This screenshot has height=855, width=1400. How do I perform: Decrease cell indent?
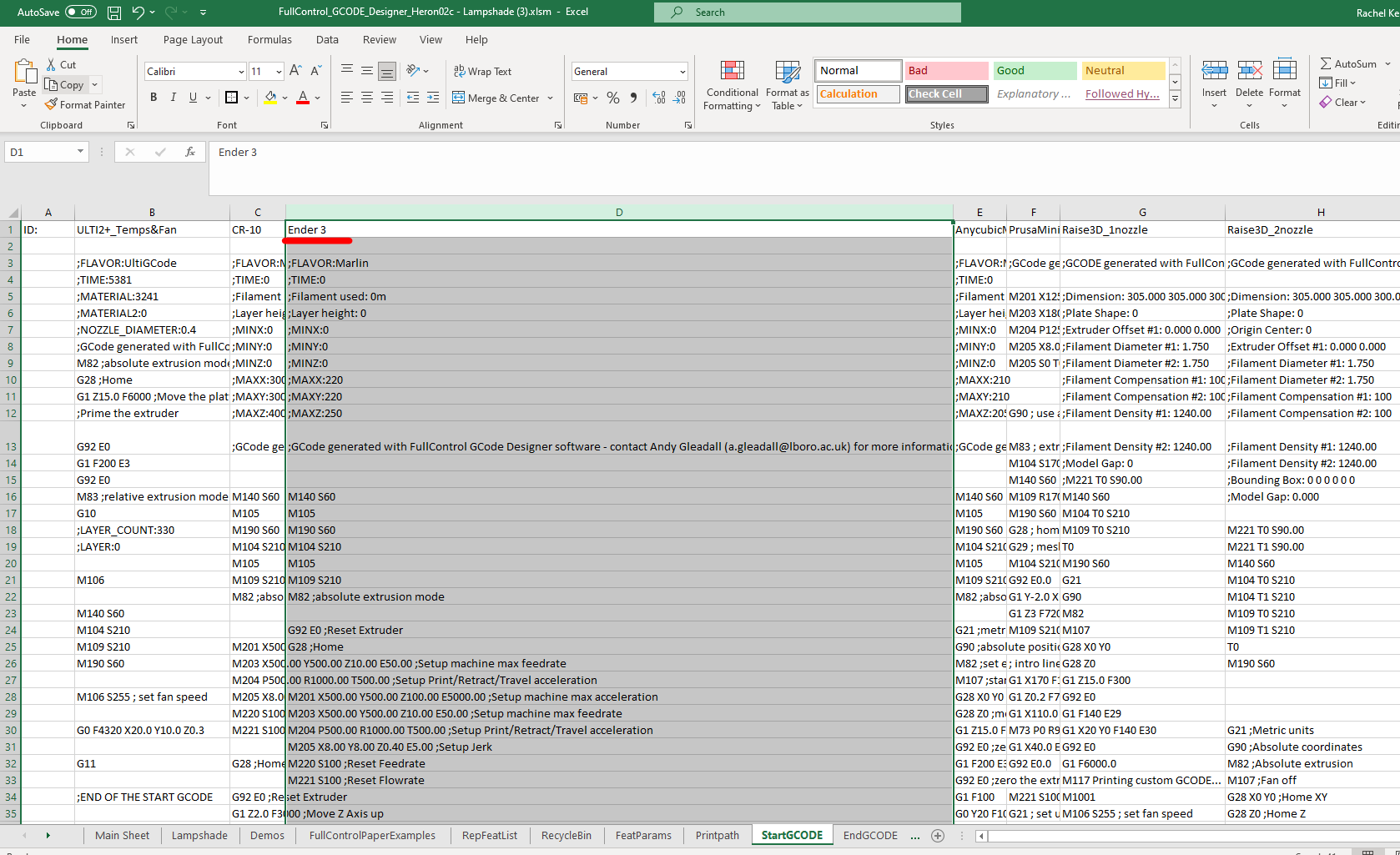click(413, 98)
